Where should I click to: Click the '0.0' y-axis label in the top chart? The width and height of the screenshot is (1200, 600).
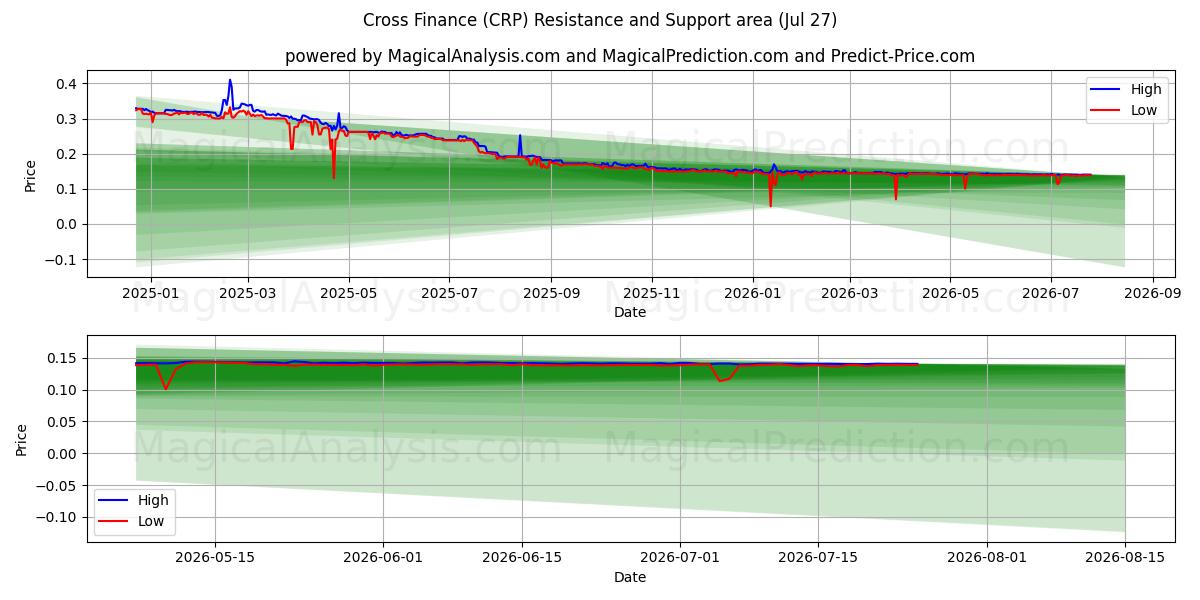tap(68, 224)
